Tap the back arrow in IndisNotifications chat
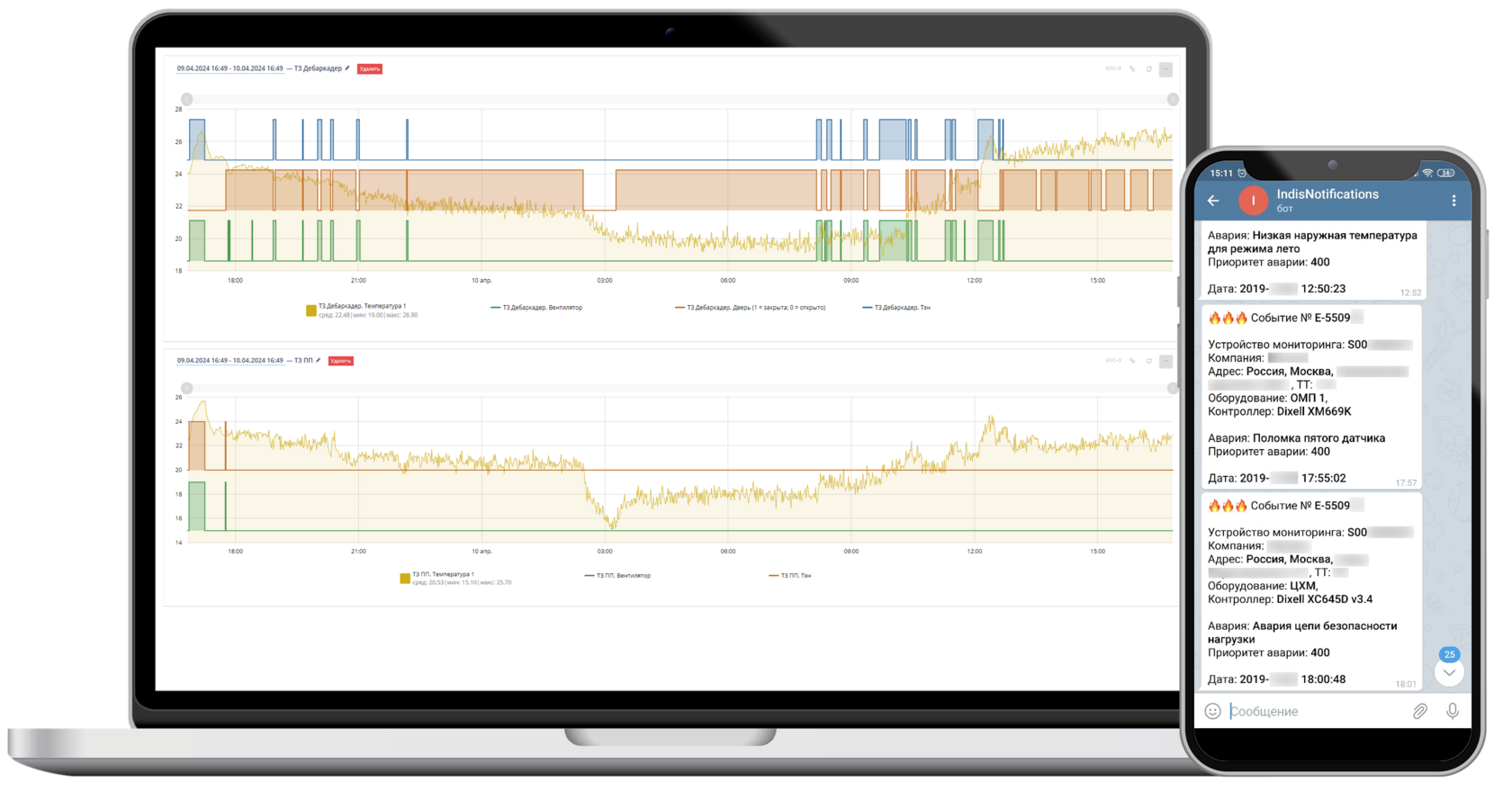This screenshot has width=1512, height=800. pyautogui.click(x=1213, y=201)
